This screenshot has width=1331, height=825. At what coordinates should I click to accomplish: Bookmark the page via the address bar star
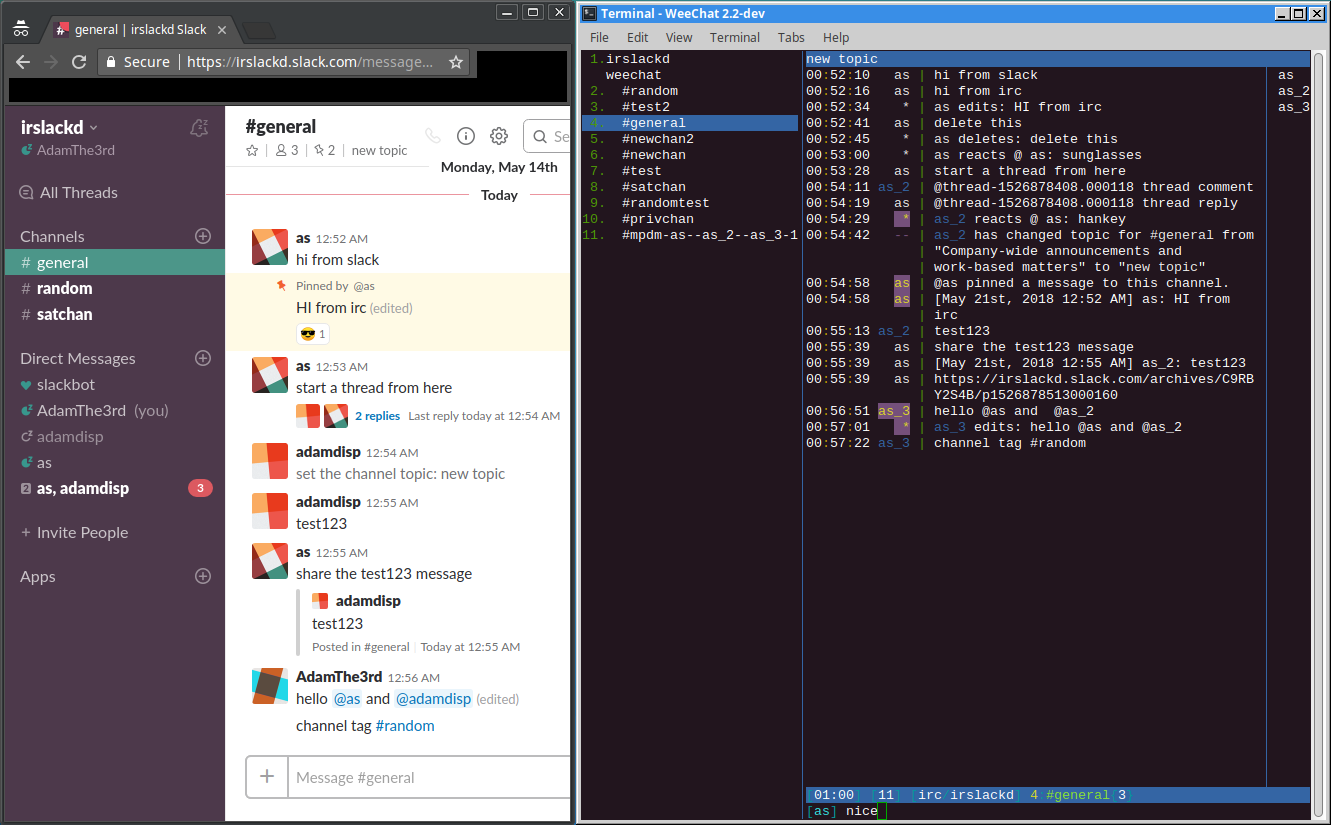(455, 61)
